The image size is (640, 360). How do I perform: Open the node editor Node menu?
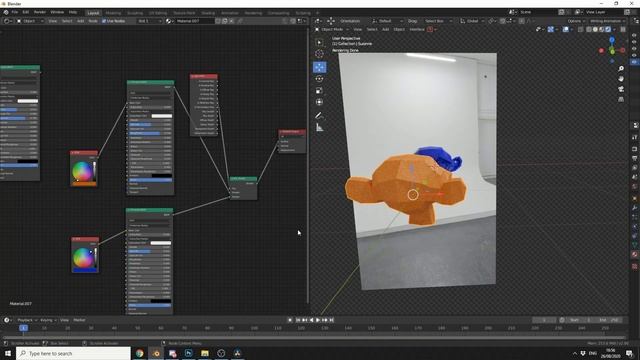[93, 21]
